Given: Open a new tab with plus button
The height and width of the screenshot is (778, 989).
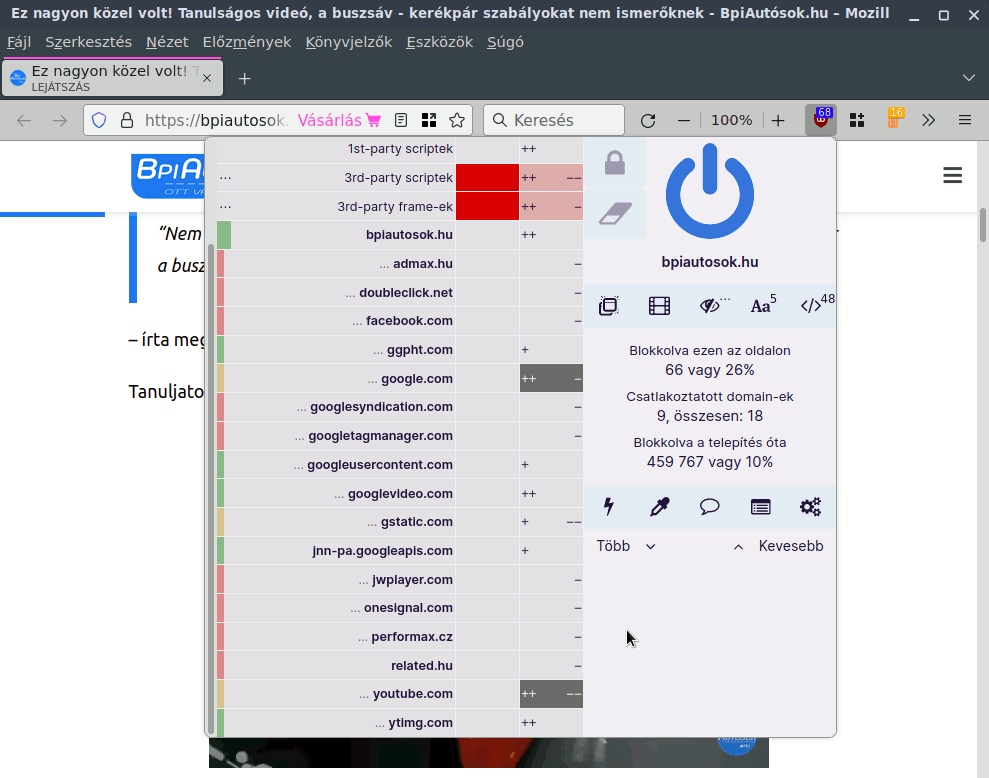Looking at the screenshot, I should [x=245, y=78].
